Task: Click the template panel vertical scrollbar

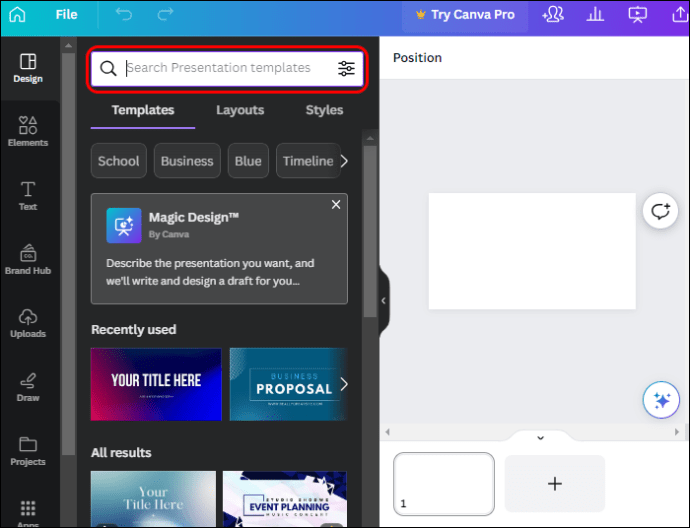Action: (370, 231)
